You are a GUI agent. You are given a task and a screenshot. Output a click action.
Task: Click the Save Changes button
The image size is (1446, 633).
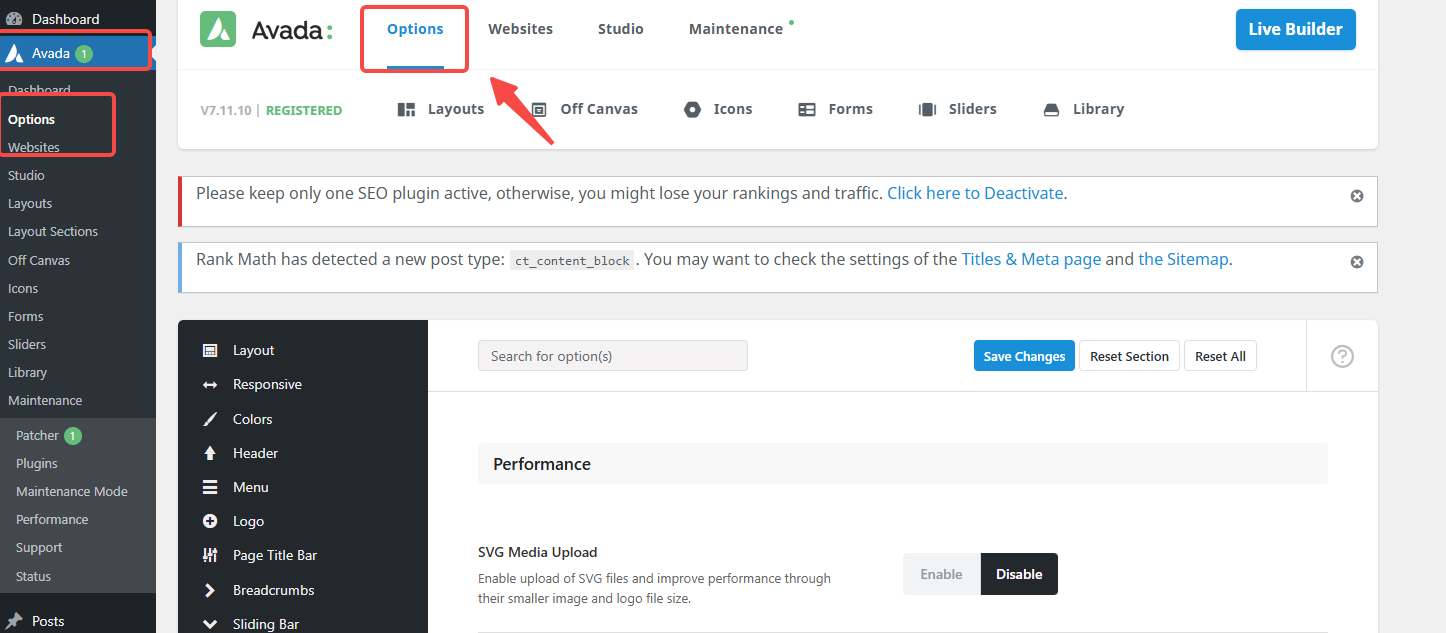click(1024, 356)
